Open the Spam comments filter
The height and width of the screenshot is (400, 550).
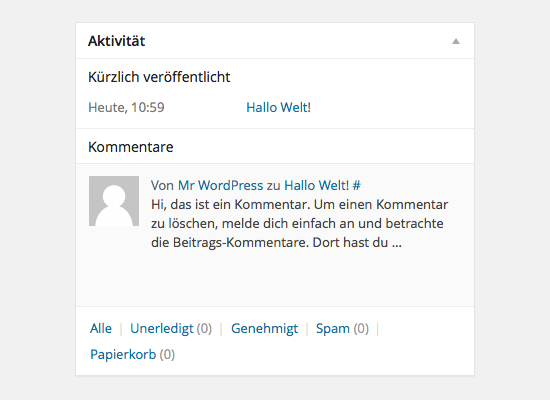[333, 329]
